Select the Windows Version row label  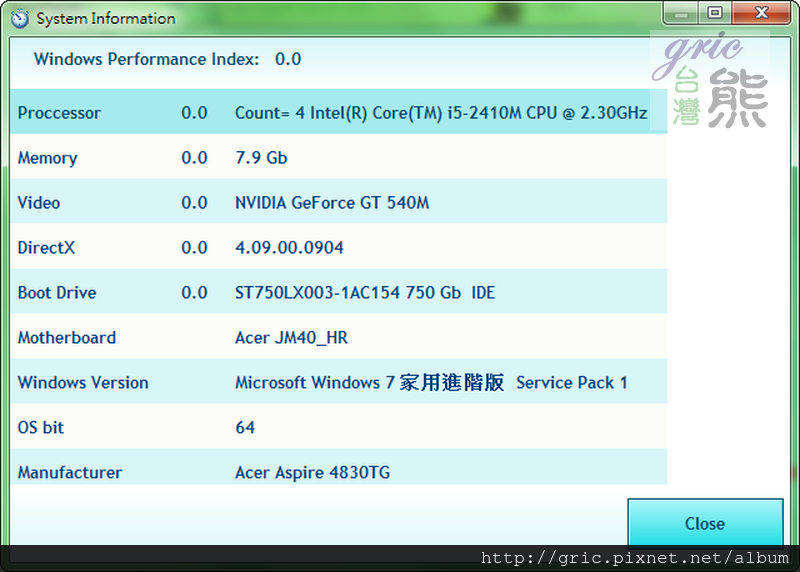pos(83,382)
